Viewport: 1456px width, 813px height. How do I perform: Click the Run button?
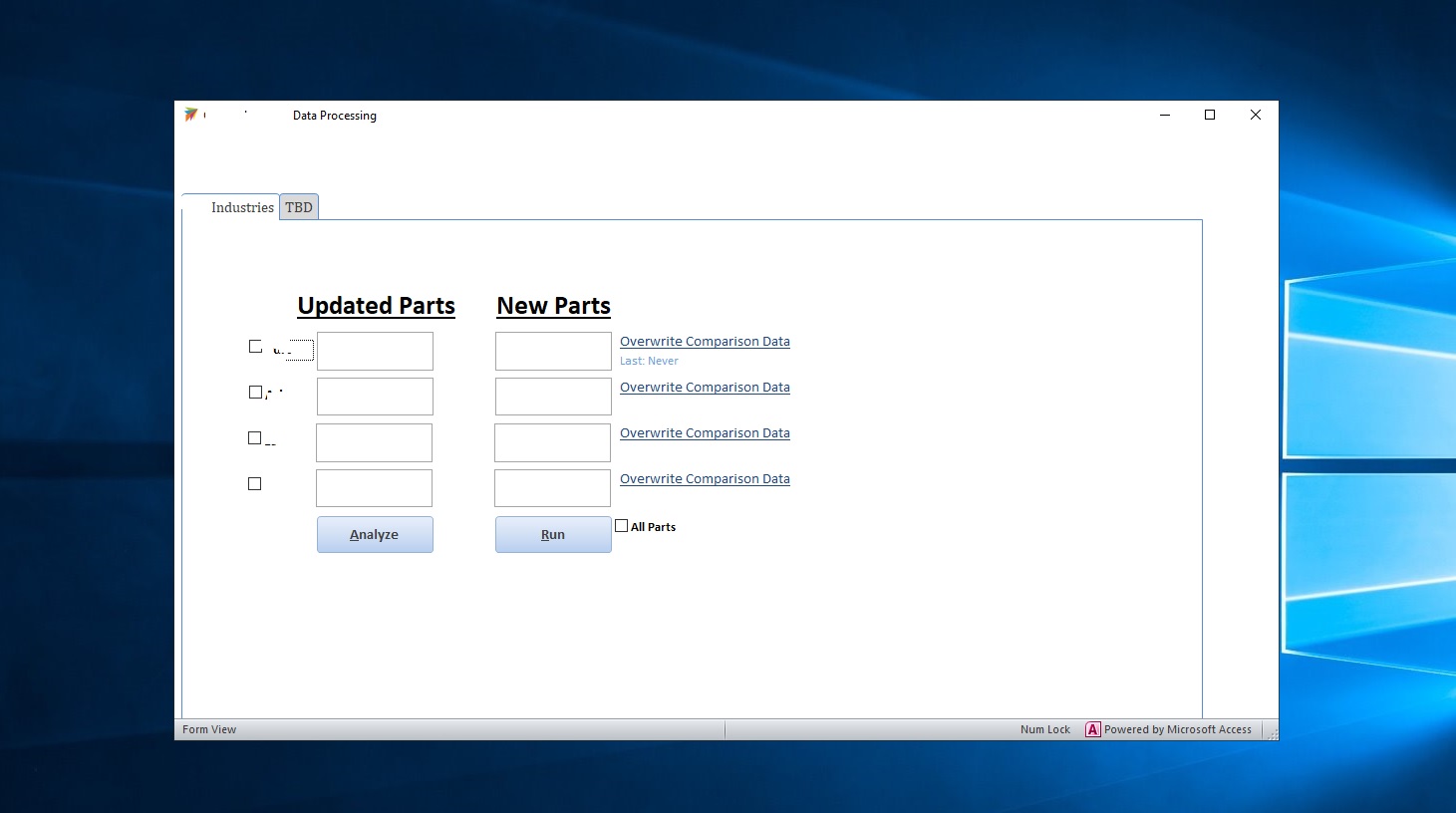click(x=553, y=534)
